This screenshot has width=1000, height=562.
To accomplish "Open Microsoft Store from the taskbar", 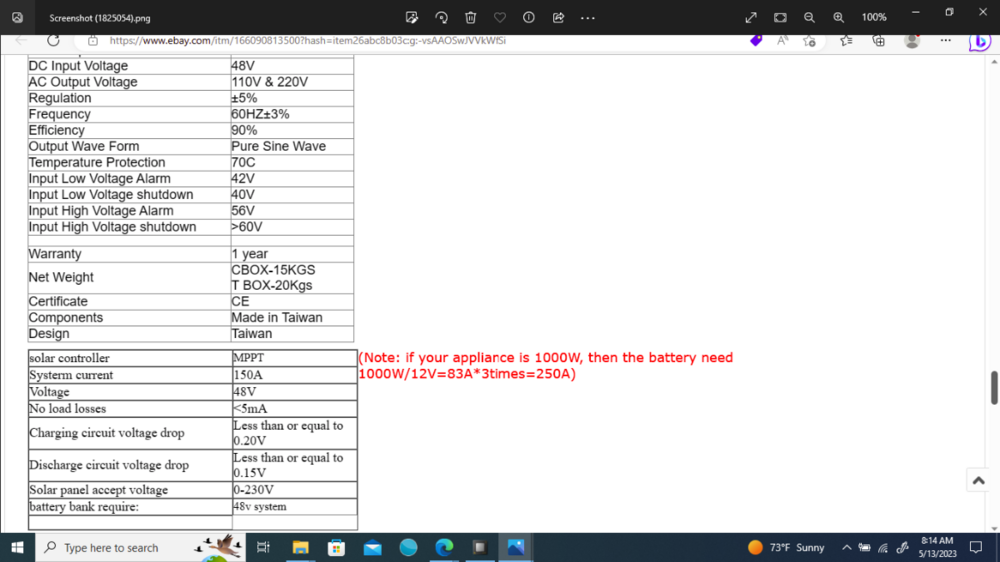I will (x=336, y=547).
